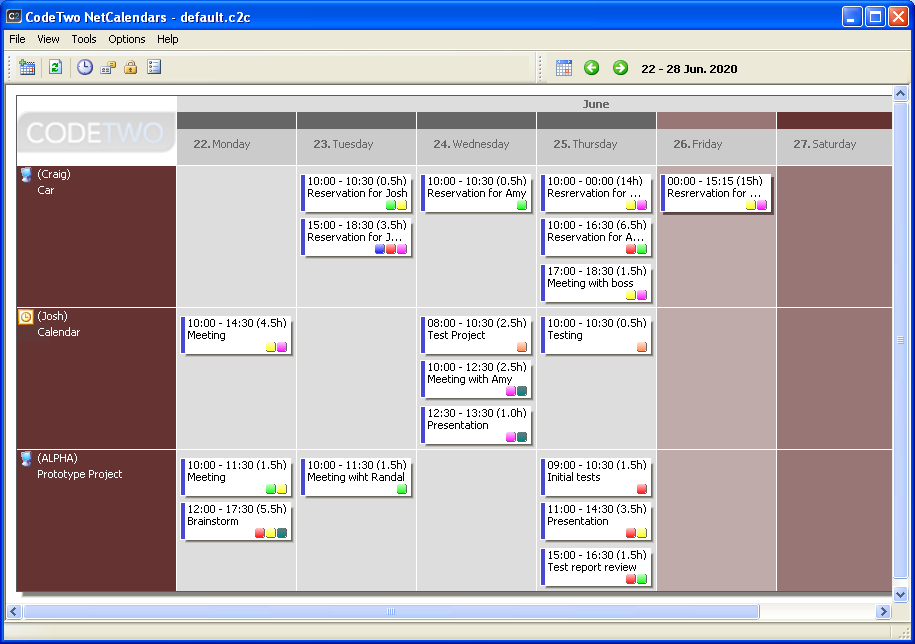Click the vertical scrollbar down arrow
The width and height of the screenshot is (915, 644).
(900, 594)
